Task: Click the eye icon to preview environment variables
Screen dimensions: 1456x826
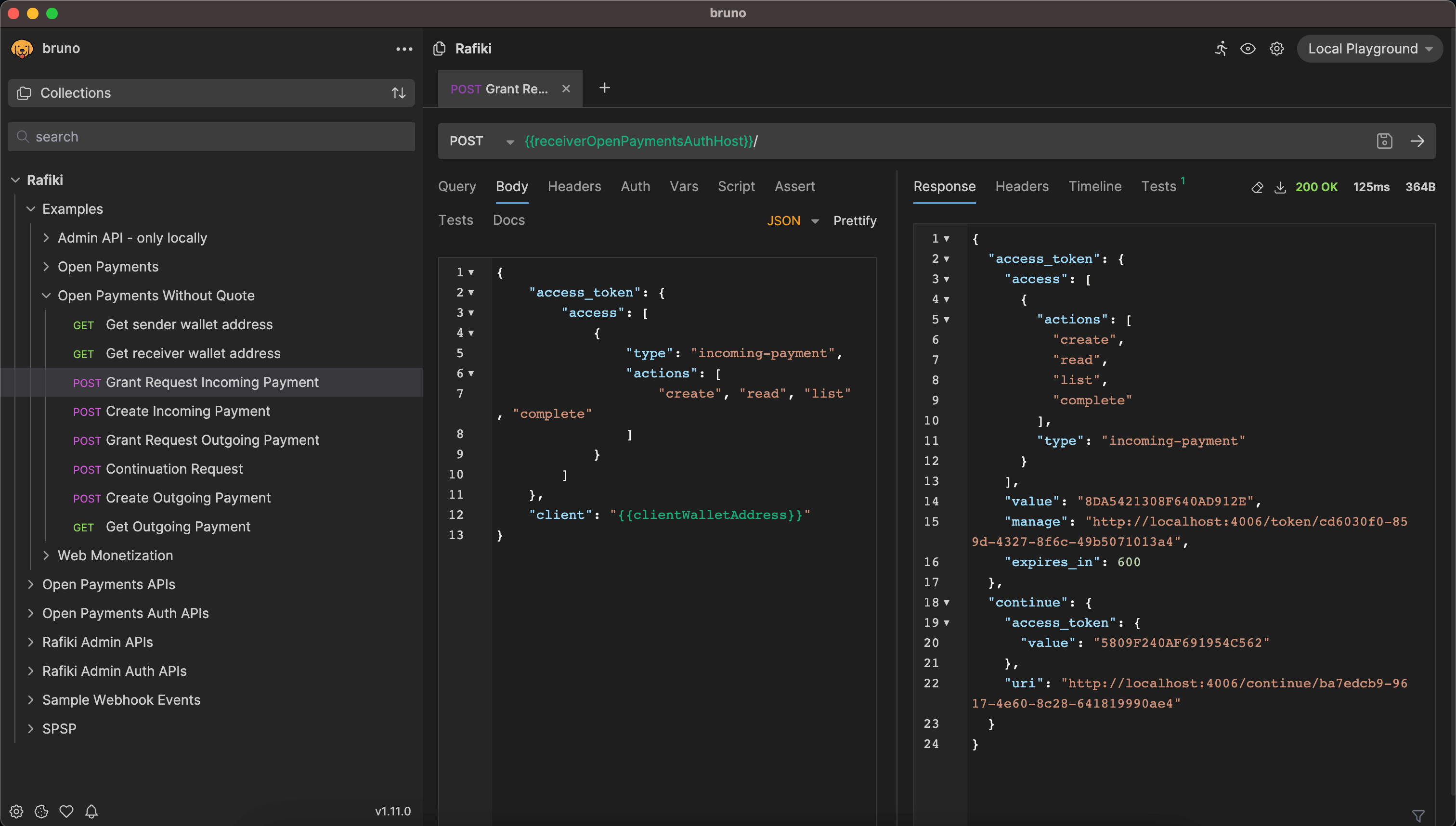Action: [x=1248, y=49]
